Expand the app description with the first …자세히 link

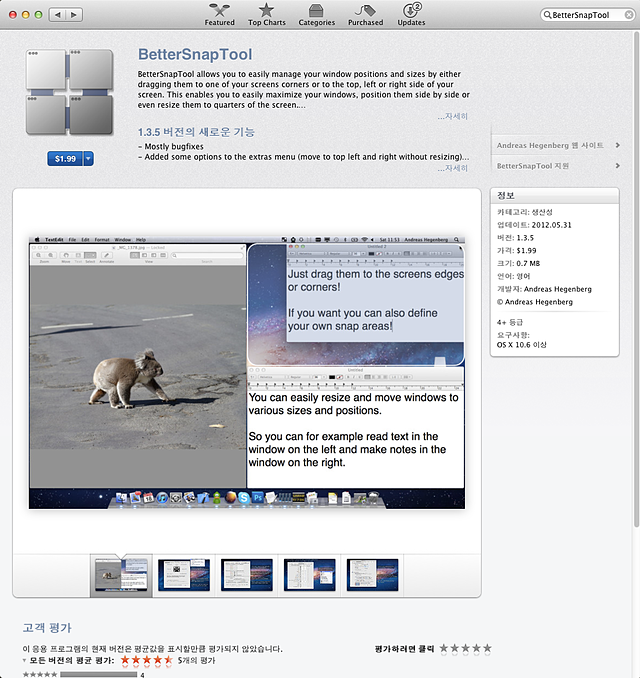(452, 116)
